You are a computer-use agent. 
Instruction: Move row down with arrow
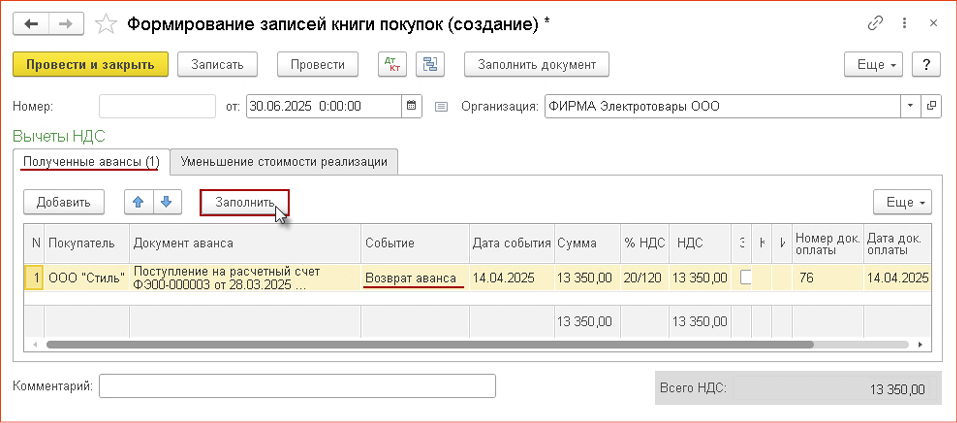pyautogui.click(x=165, y=202)
